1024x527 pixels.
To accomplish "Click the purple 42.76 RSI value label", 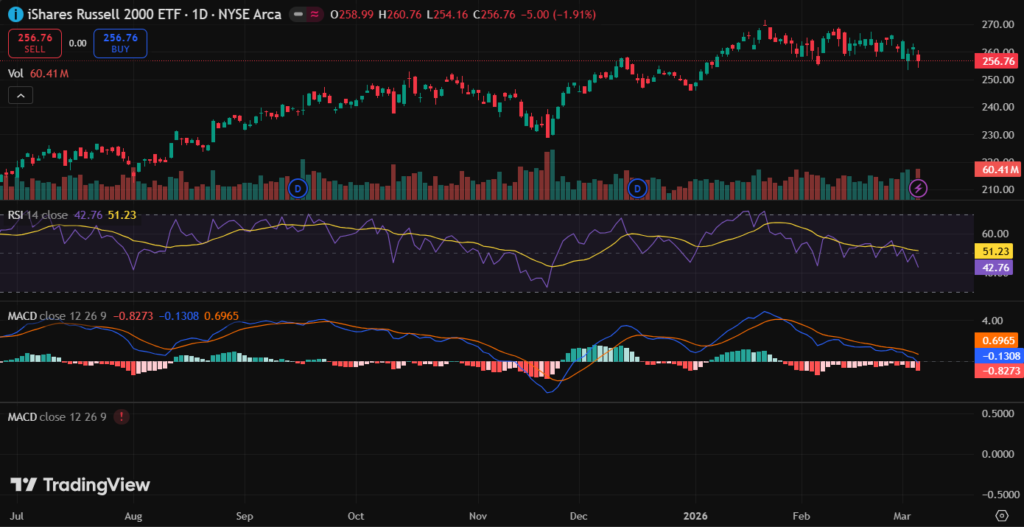I will pyautogui.click(x=998, y=268).
